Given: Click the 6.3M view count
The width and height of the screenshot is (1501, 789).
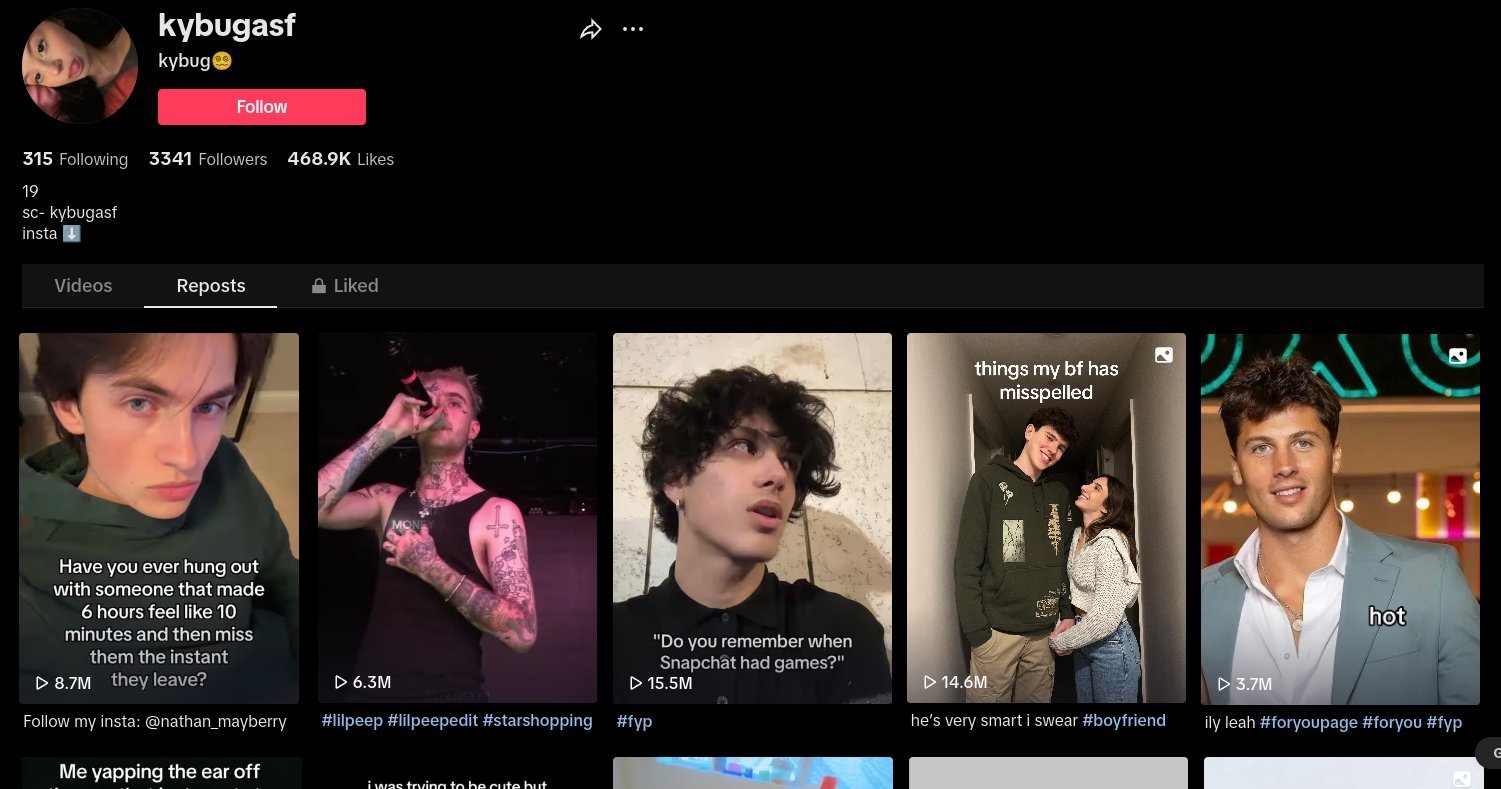Looking at the screenshot, I should [x=372, y=682].
